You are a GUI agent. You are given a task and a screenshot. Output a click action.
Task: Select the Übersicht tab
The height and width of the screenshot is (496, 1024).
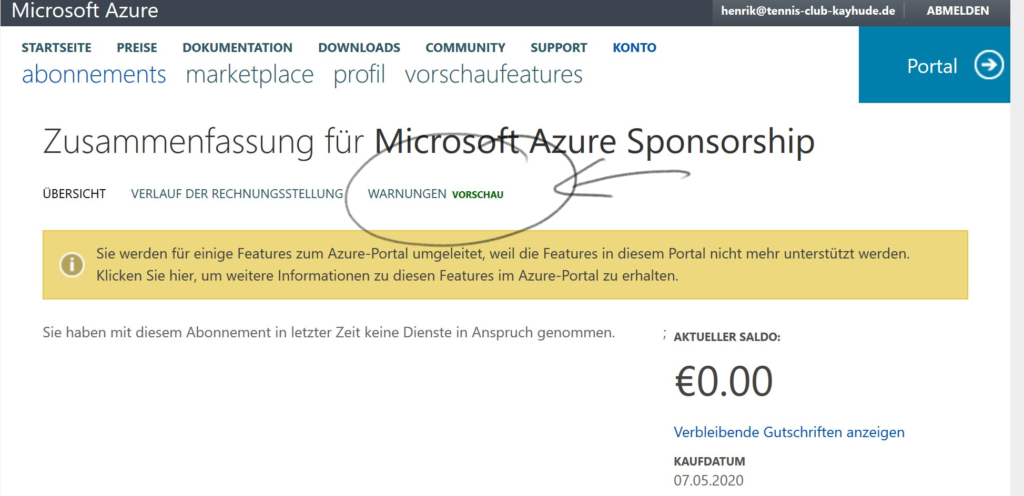[74, 194]
